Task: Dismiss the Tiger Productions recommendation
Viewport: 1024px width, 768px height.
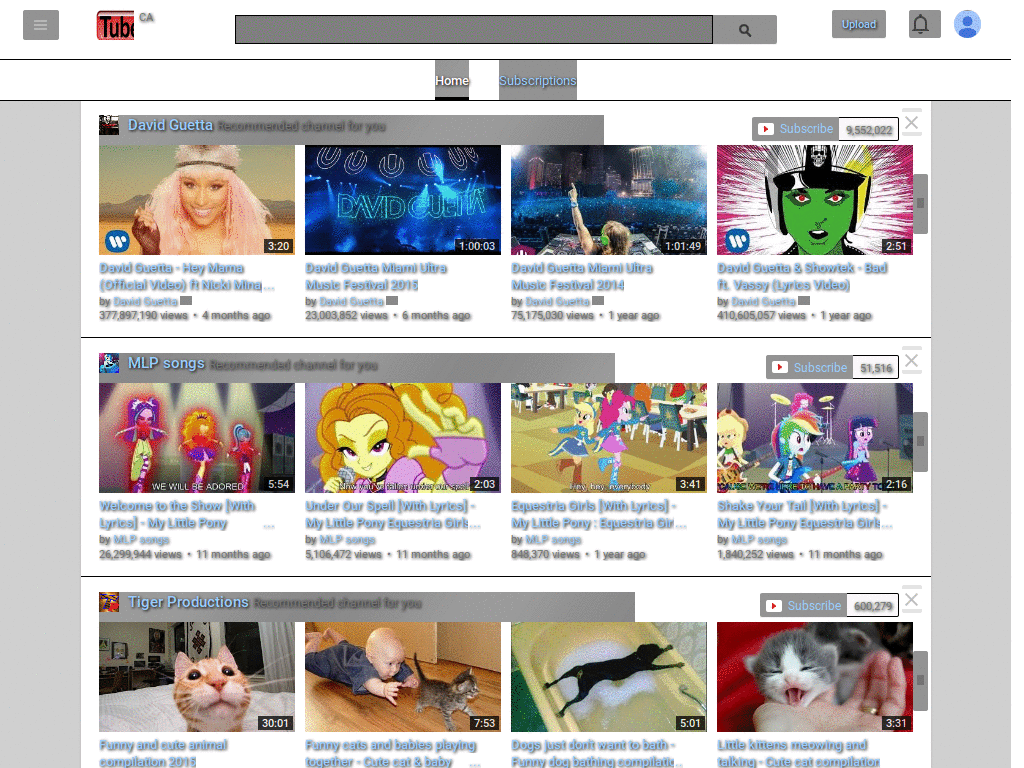Action: coord(912,600)
